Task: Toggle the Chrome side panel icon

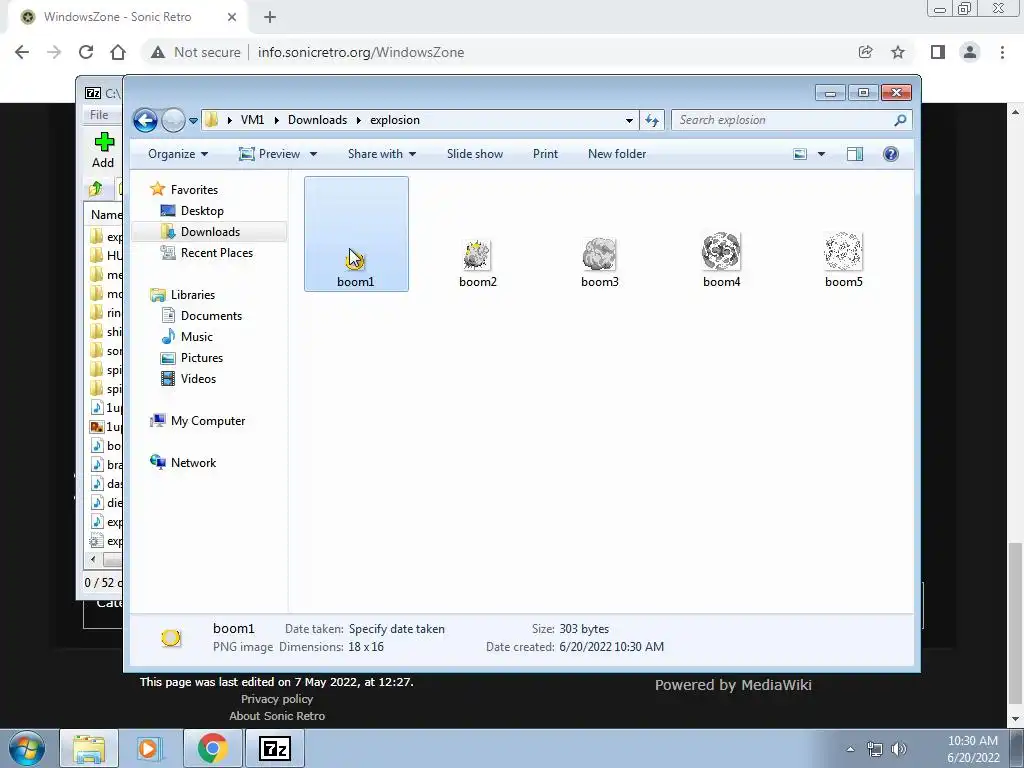Action: coord(938,52)
